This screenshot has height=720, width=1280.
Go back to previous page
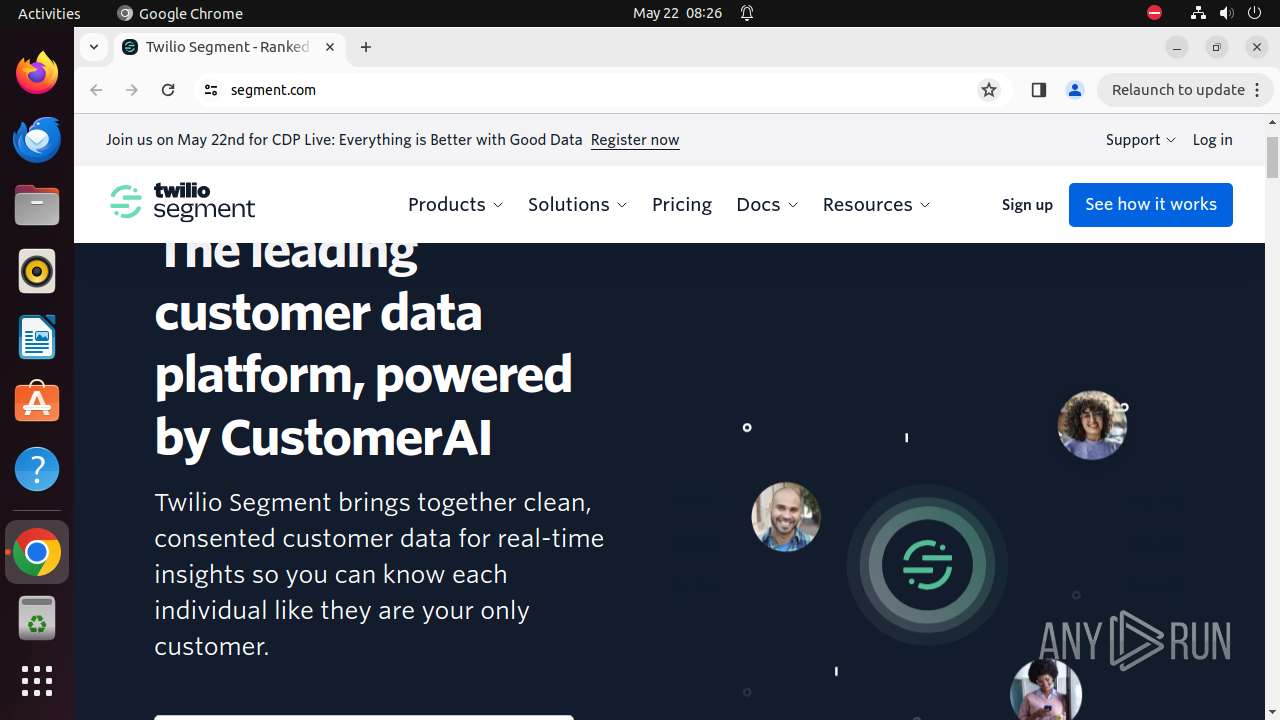point(96,90)
